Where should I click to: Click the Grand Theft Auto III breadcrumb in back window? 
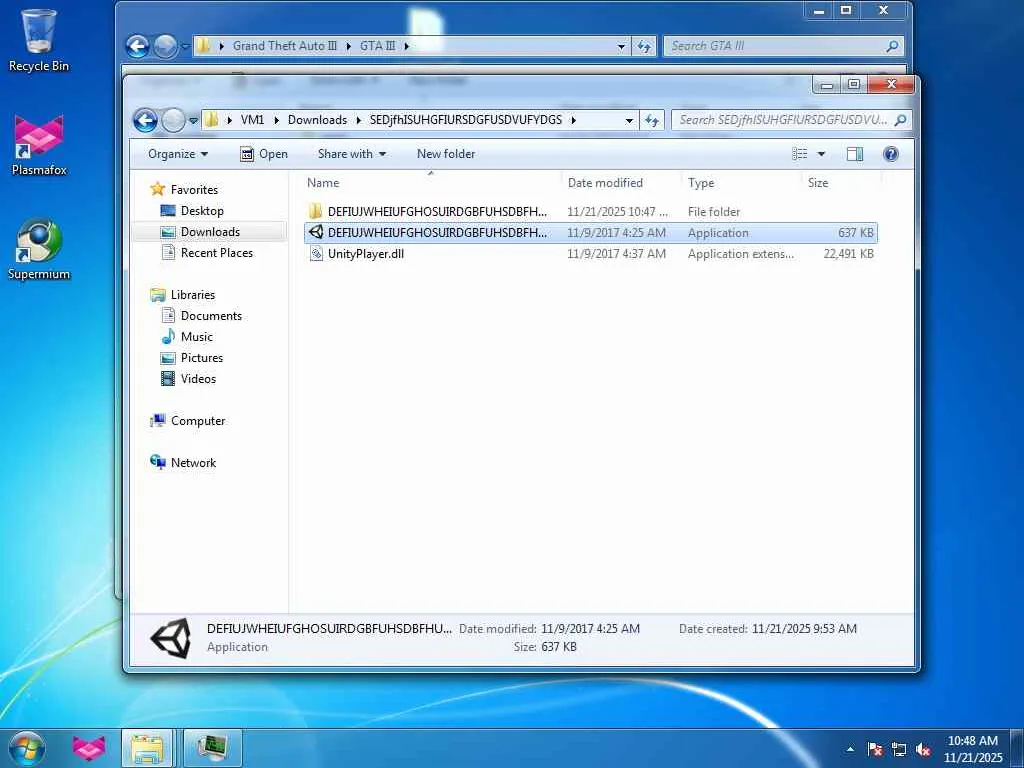tap(285, 46)
